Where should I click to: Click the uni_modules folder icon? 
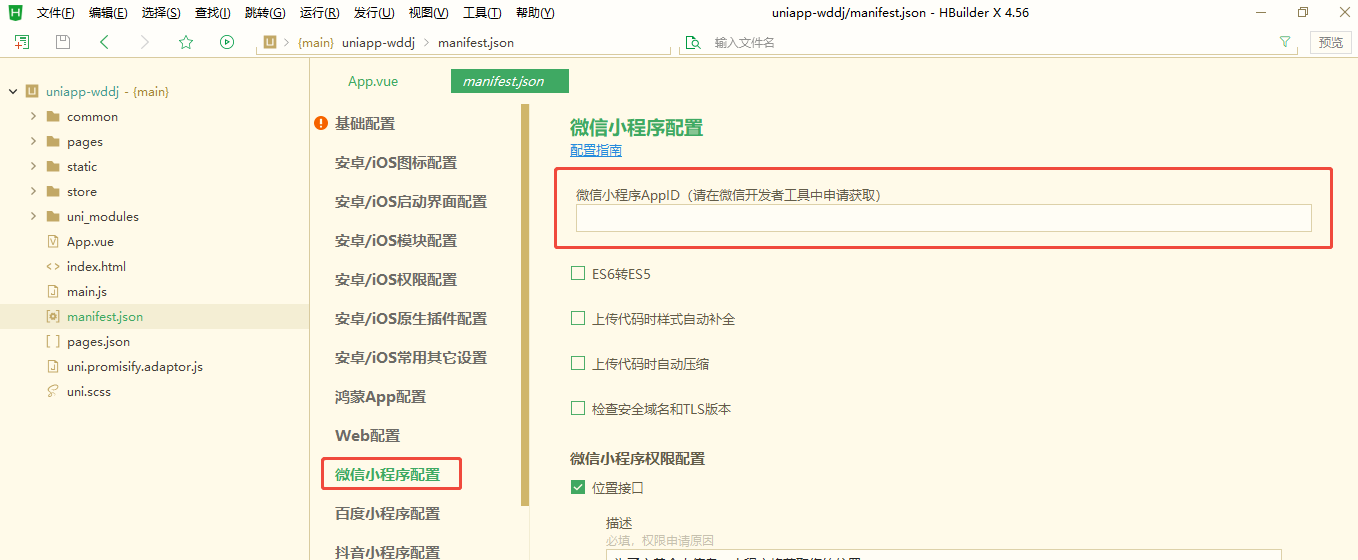[x=53, y=216]
